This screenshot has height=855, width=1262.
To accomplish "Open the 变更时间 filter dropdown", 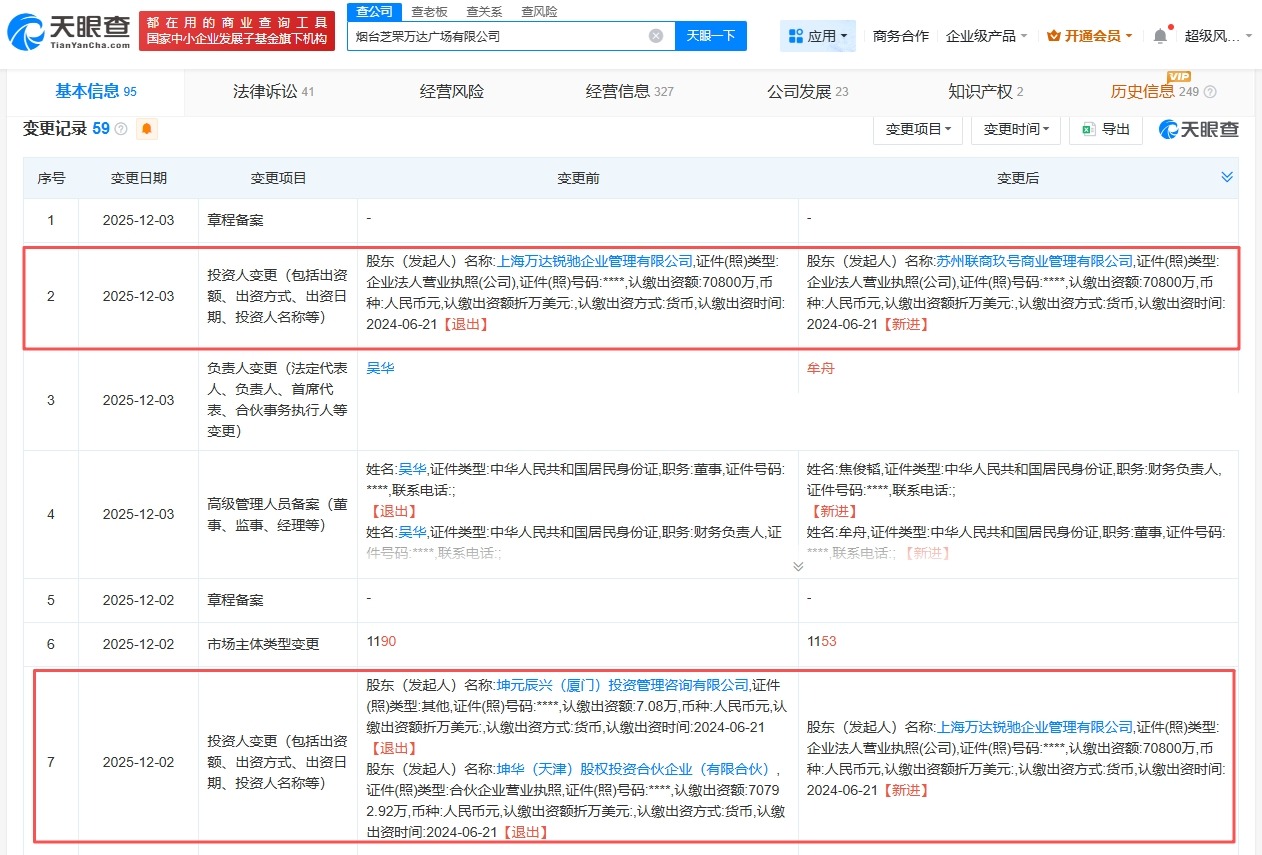I will click(1016, 128).
